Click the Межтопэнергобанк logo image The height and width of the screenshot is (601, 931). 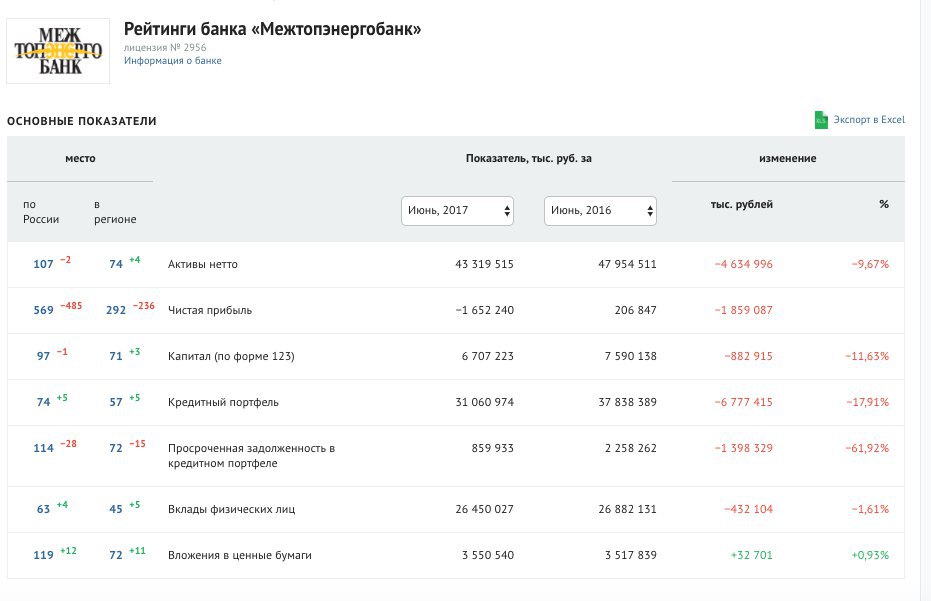[x=58, y=51]
